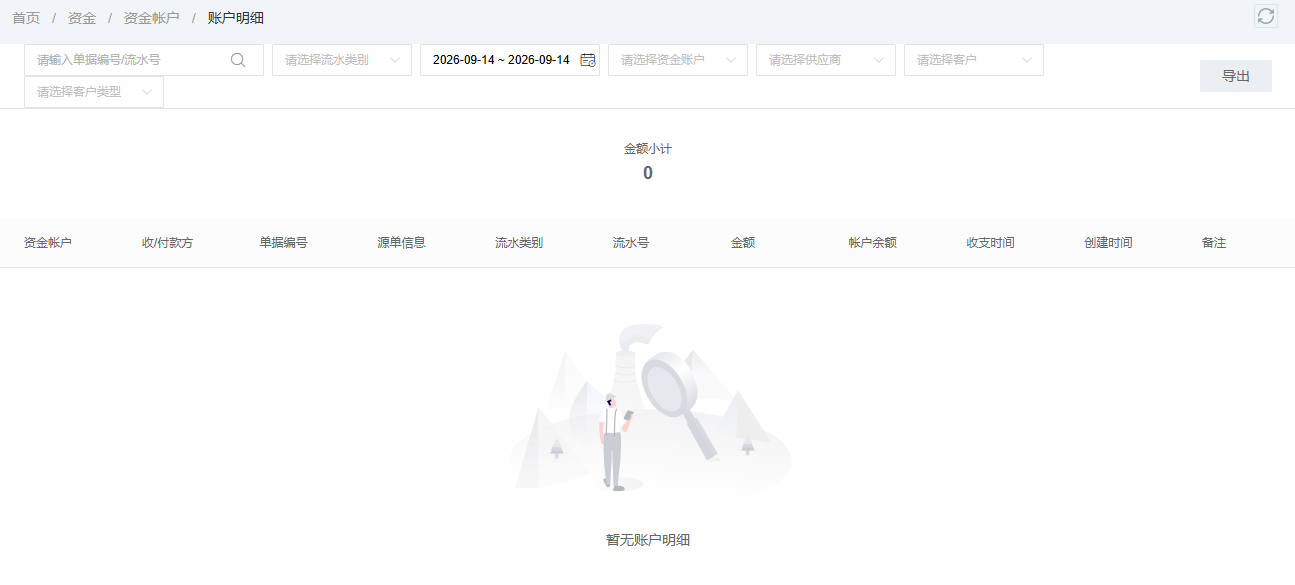Click the refresh icon at top right
Viewport: 1295px width, 585px height.
[x=1266, y=16]
